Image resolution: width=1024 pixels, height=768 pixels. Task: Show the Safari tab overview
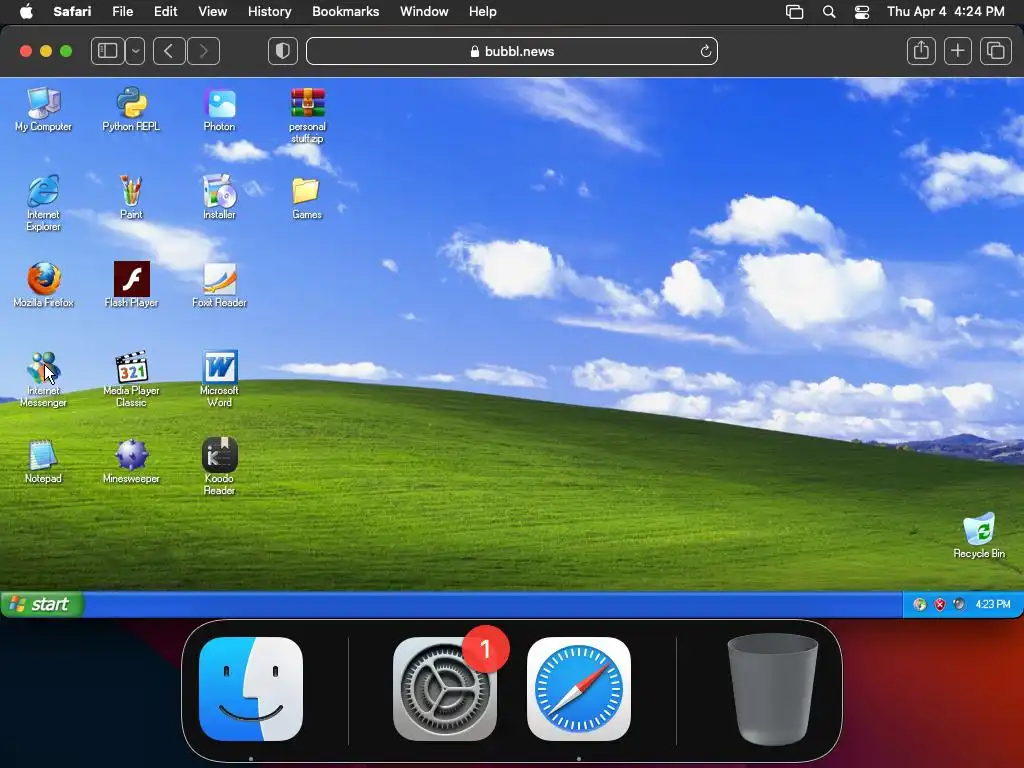tap(995, 51)
